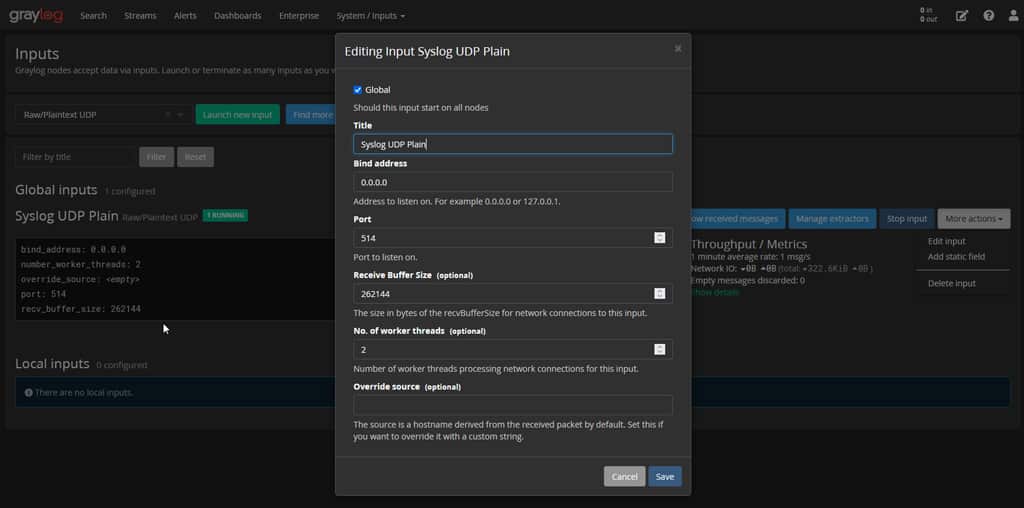Focus the Title input field
The height and width of the screenshot is (508, 1024).
513,144
